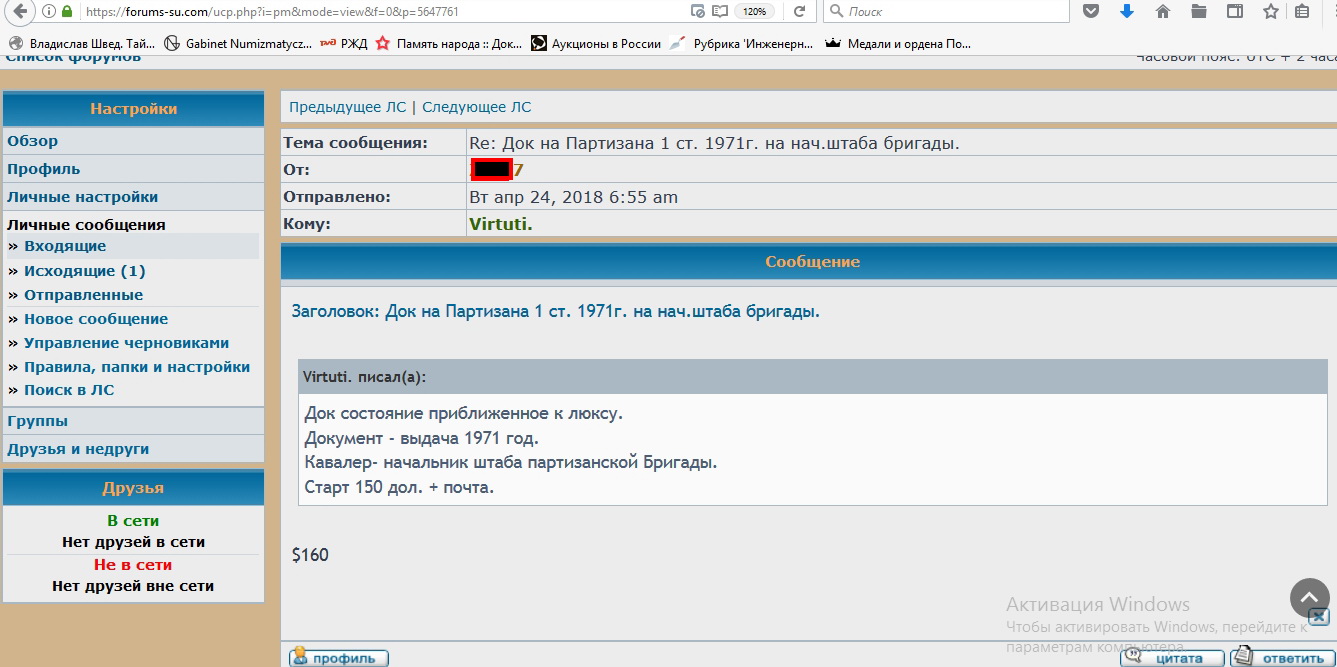The image size is (1337, 667).
Task: Click the date Вт апр 24, 2018 6:55 am
Action: (x=574, y=197)
